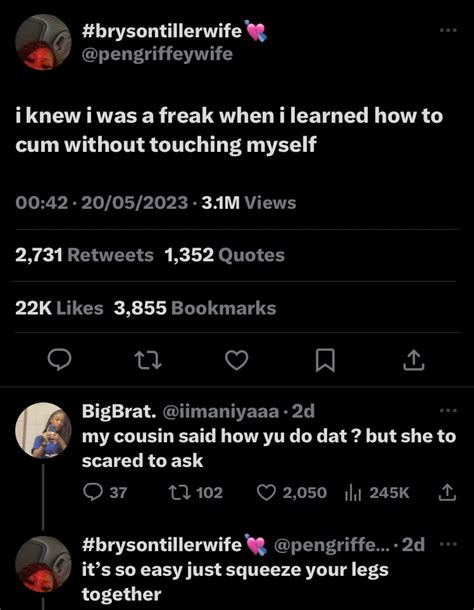Like BigBrat's reply with 2,050 likes

[292, 493]
